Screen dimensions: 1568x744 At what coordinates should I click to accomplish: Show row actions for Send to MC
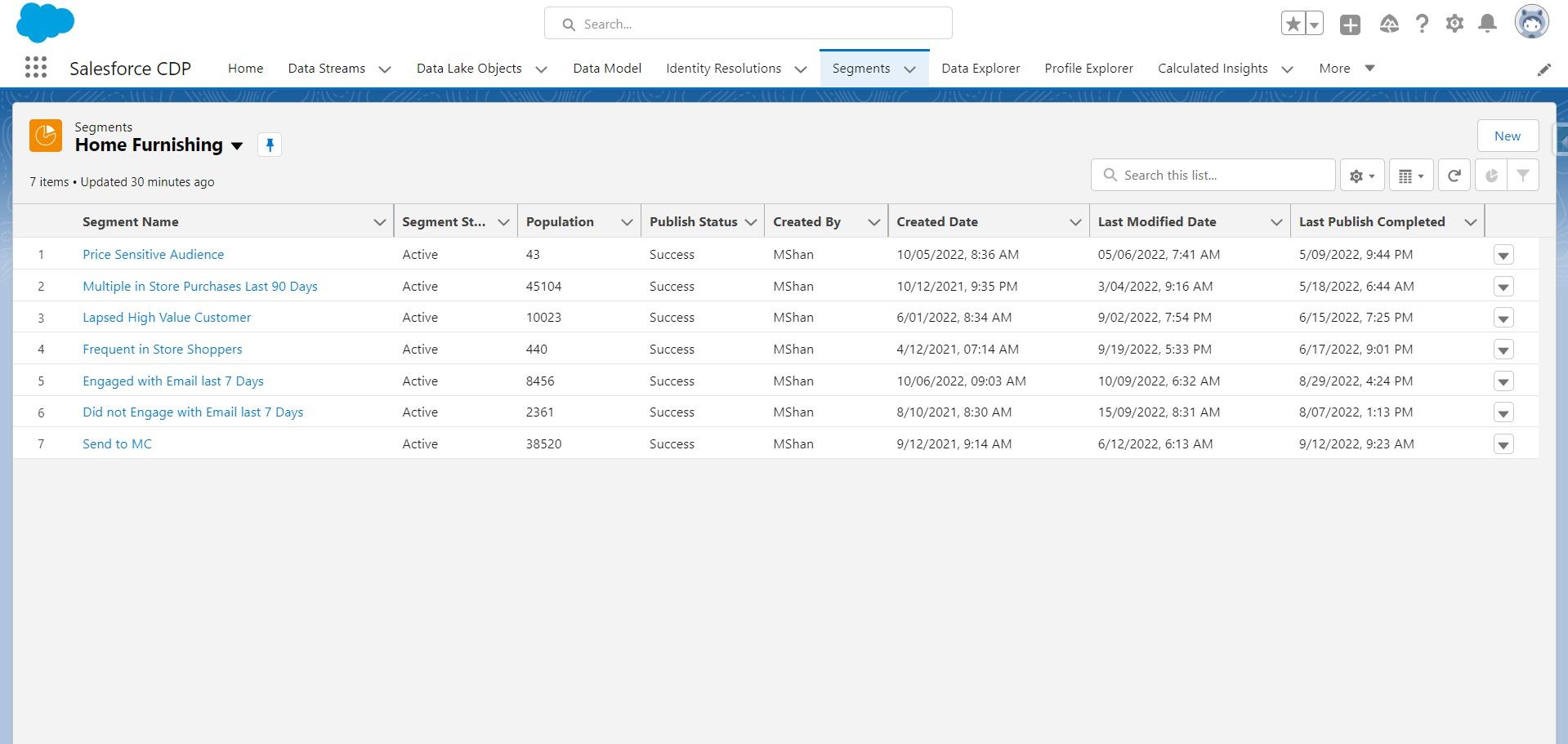tap(1503, 444)
